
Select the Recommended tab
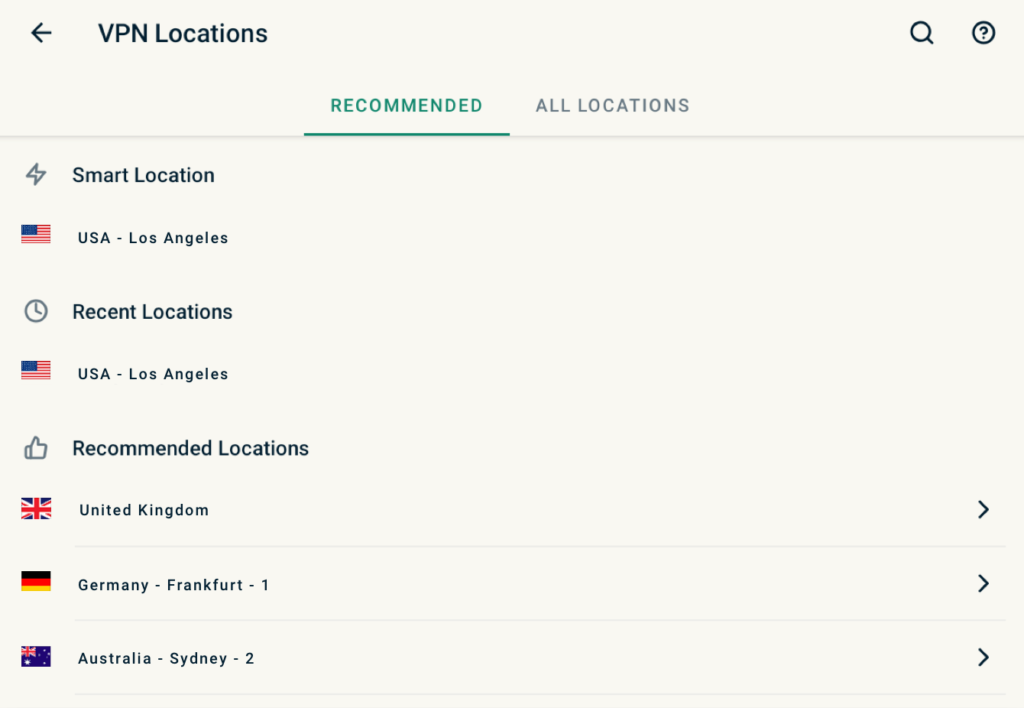pyautogui.click(x=406, y=105)
